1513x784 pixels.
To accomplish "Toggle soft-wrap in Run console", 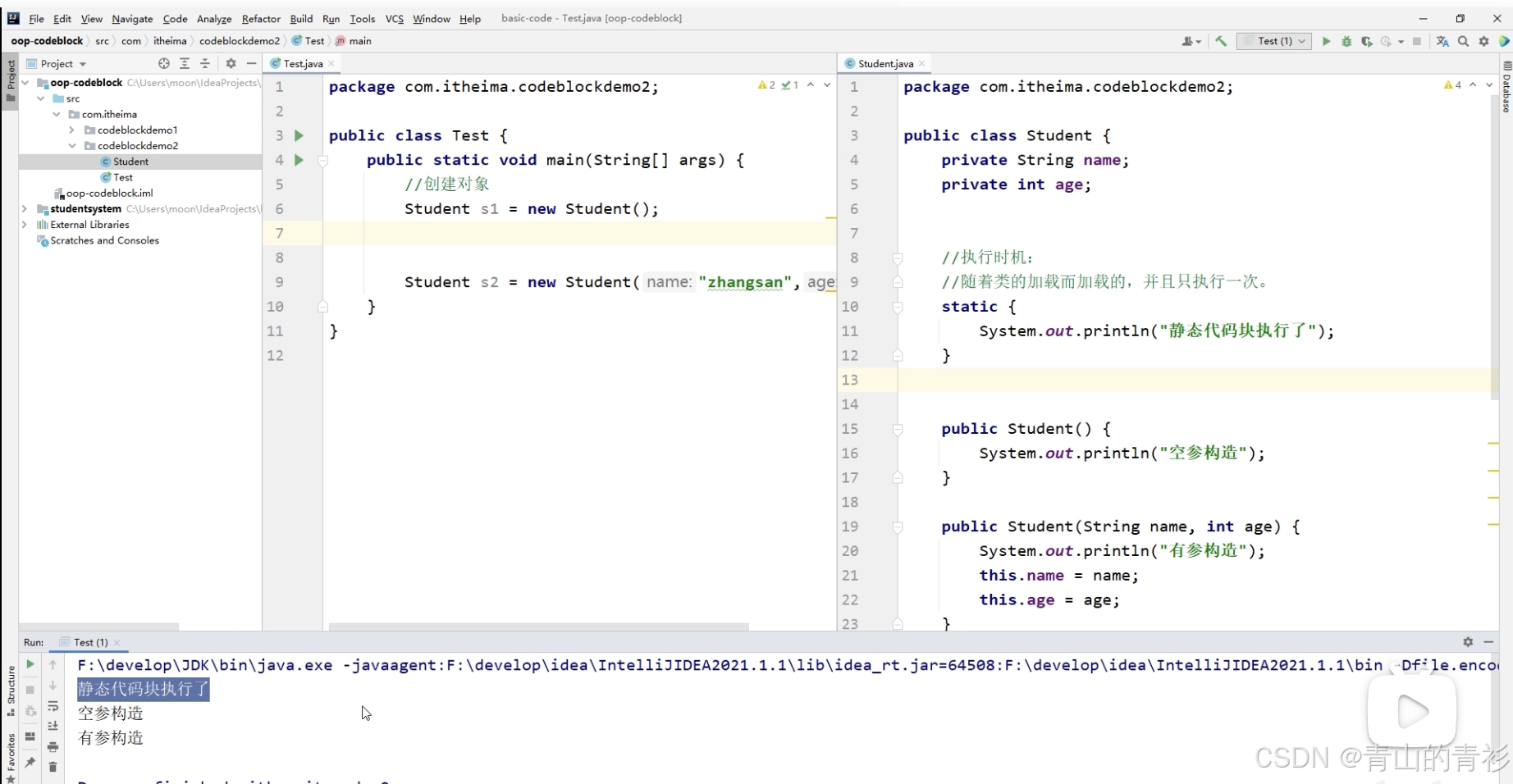I will [x=53, y=707].
